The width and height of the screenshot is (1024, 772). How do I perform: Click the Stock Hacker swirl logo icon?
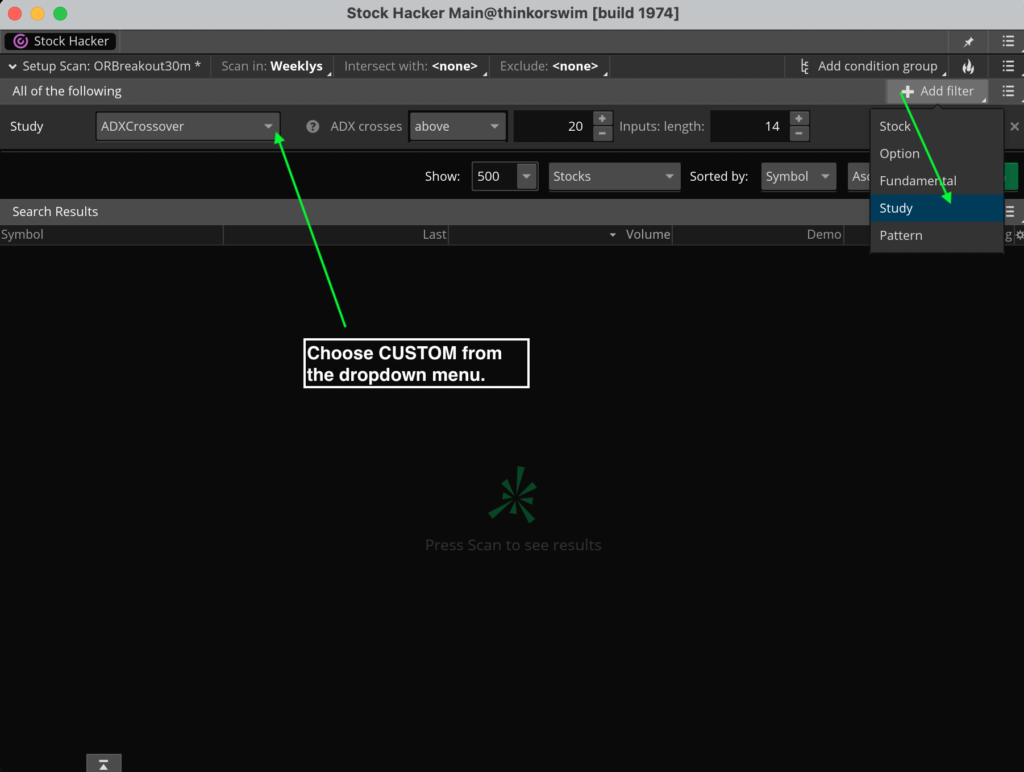coord(21,41)
